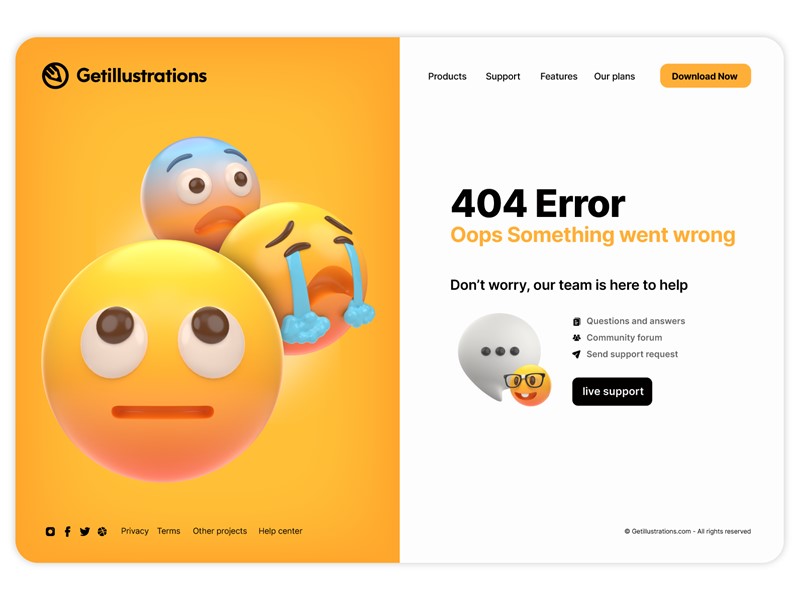Open Our plans in the navigation
The height and width of the screenshot is (600, 800).
click(614, 77)
